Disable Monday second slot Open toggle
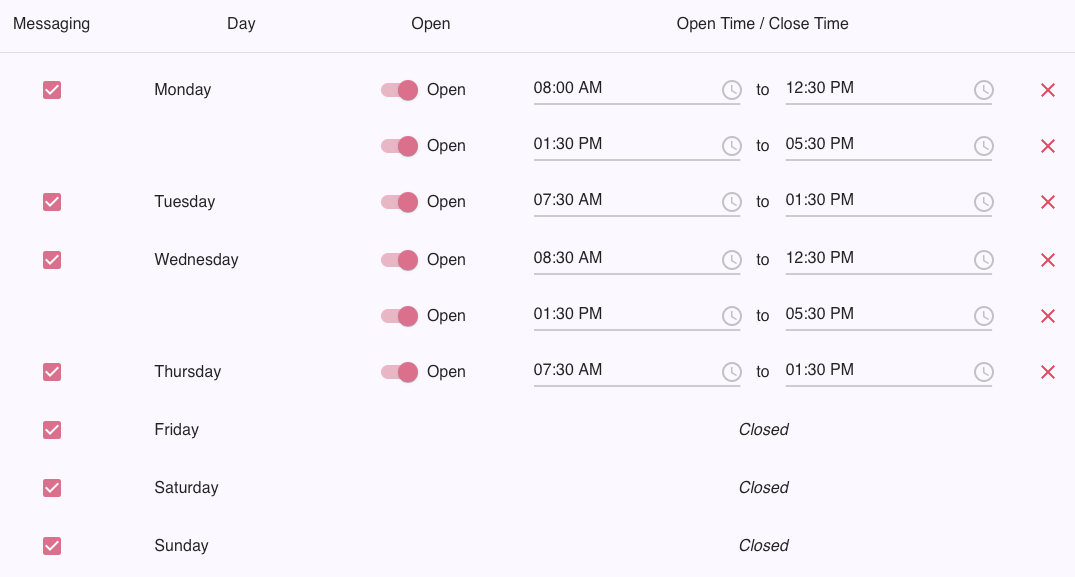The width and height of the screenshot is (1075, 577). pos(400,146)
